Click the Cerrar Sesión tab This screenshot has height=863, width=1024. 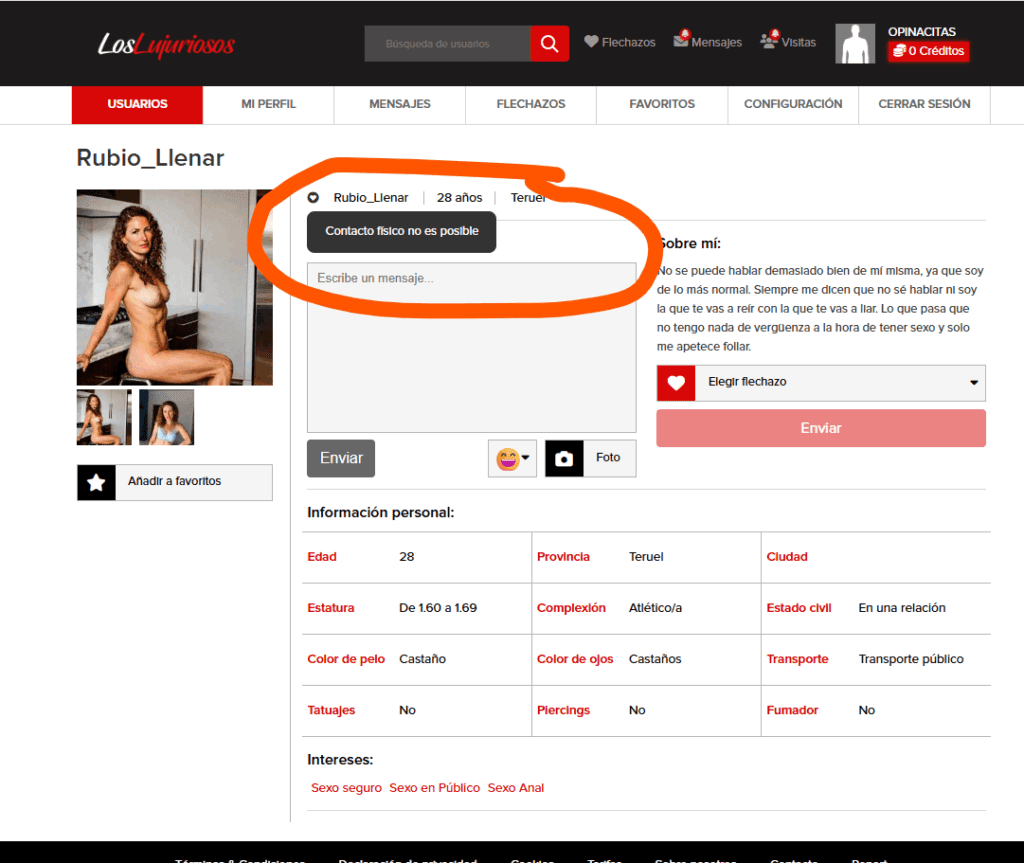click(924, 104)
